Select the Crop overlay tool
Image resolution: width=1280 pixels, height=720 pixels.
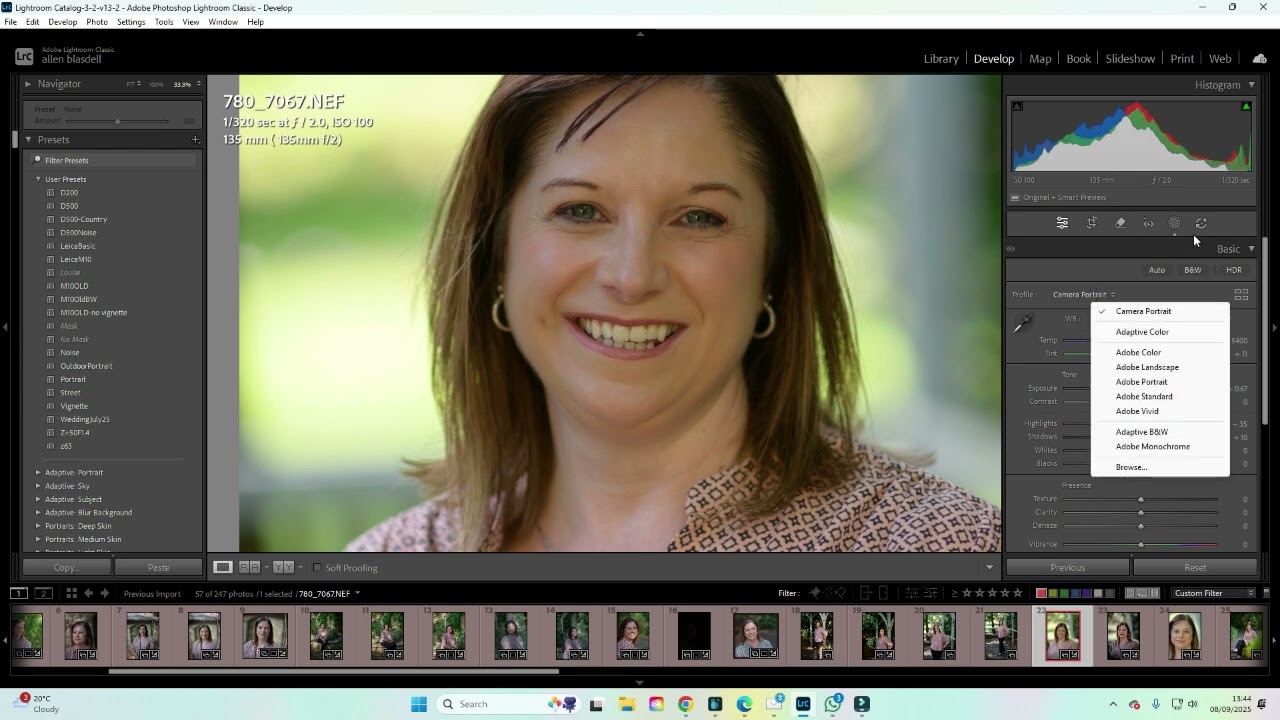tap(1092, 223)
